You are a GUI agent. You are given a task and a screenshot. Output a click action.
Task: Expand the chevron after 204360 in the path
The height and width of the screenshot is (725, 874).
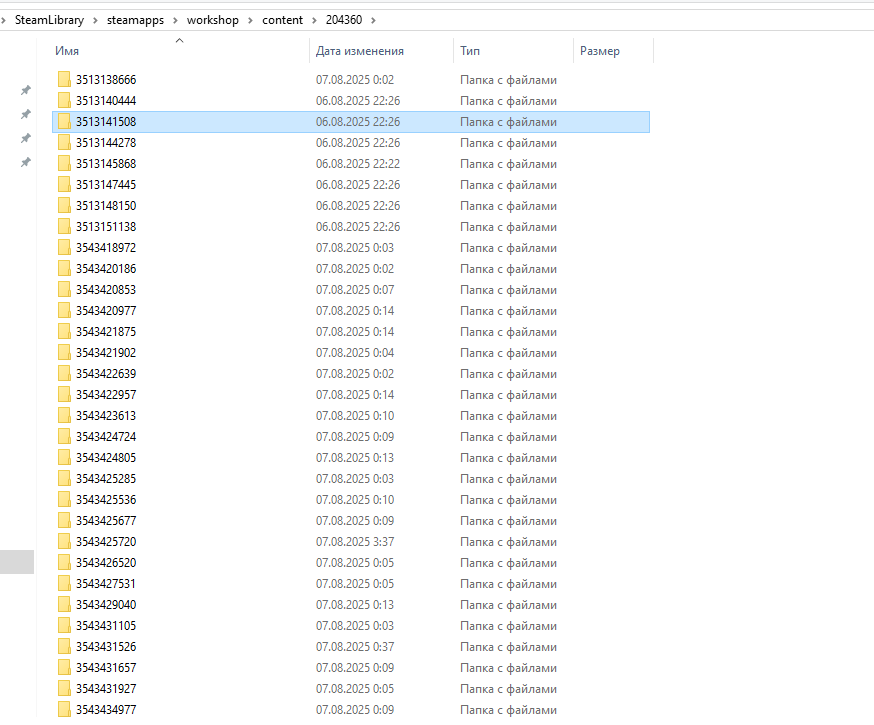click(373, 21)
